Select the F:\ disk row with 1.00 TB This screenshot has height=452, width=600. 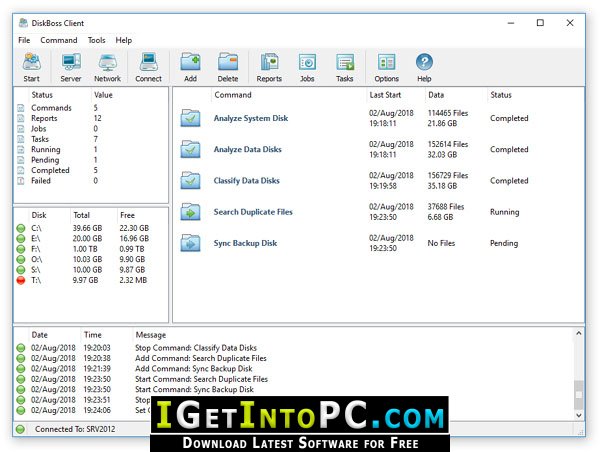click(x=91, y=249)
